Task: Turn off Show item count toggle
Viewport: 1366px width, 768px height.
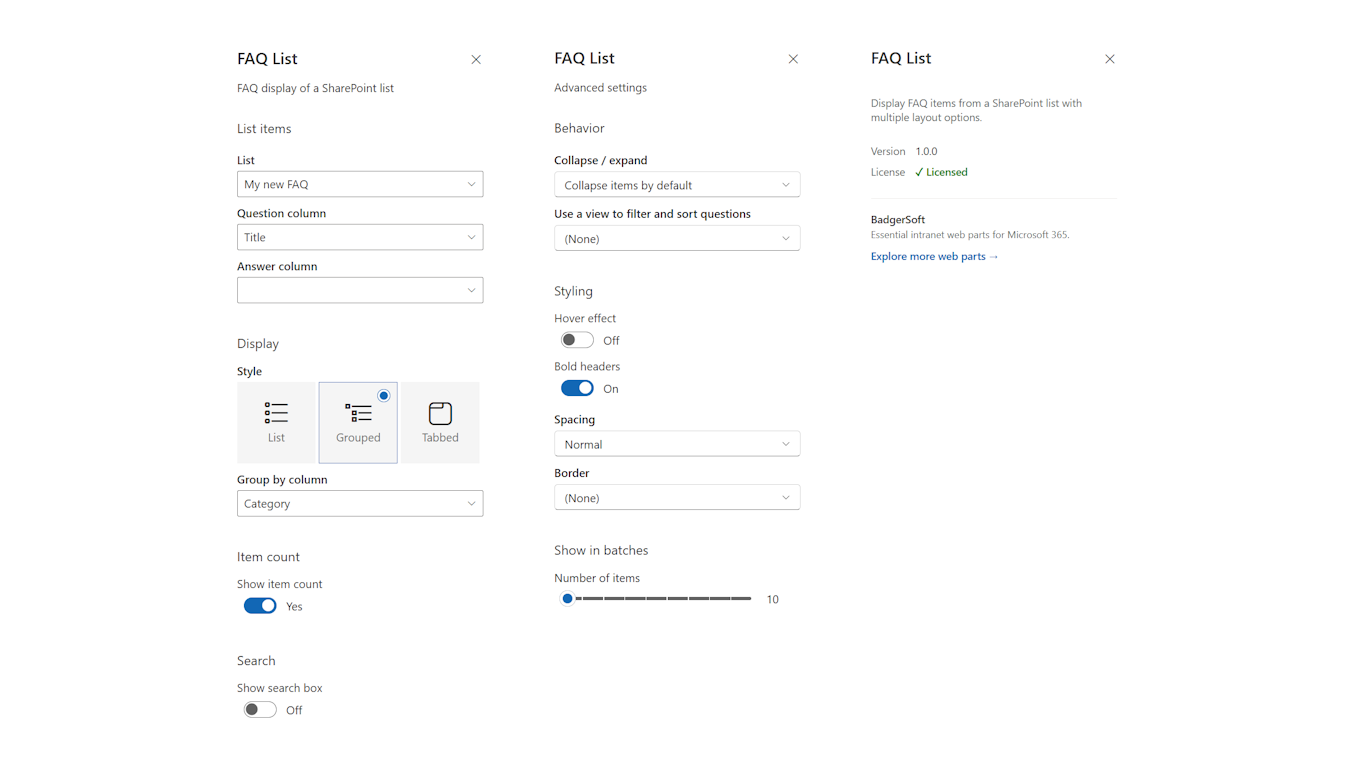Action: coord(260,606)
